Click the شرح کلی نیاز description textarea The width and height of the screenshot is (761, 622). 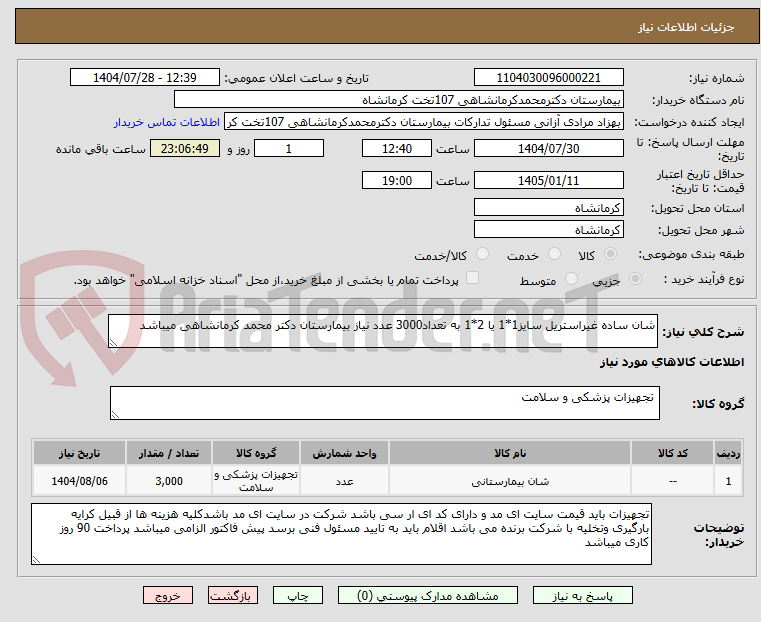(x=383, y=331)
